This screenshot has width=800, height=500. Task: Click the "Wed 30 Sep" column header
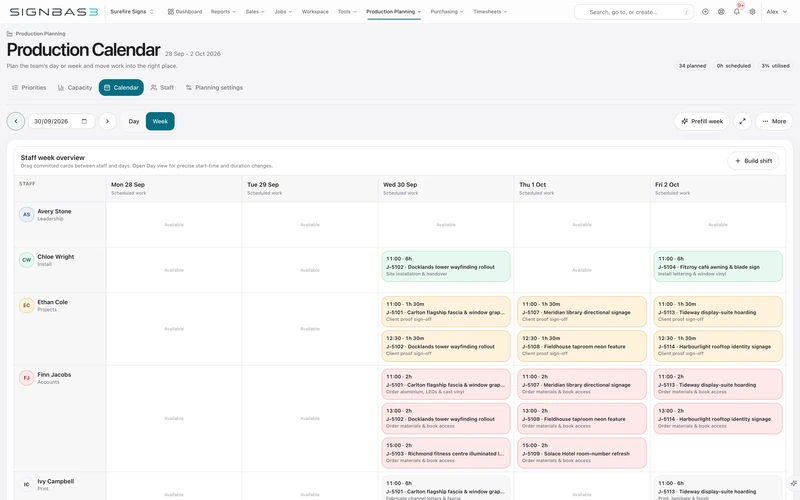[x=446, y=189]
